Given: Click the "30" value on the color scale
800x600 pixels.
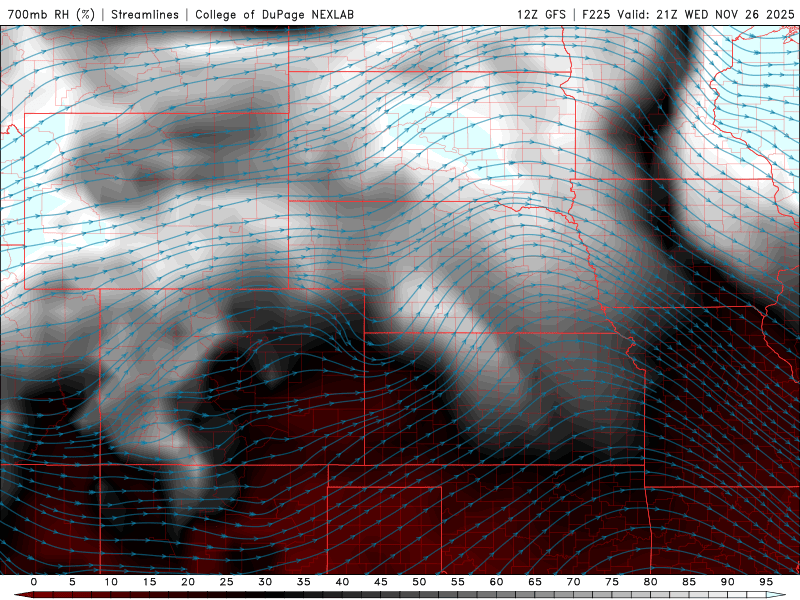Looking at the screenshot, I should point(265,582).
